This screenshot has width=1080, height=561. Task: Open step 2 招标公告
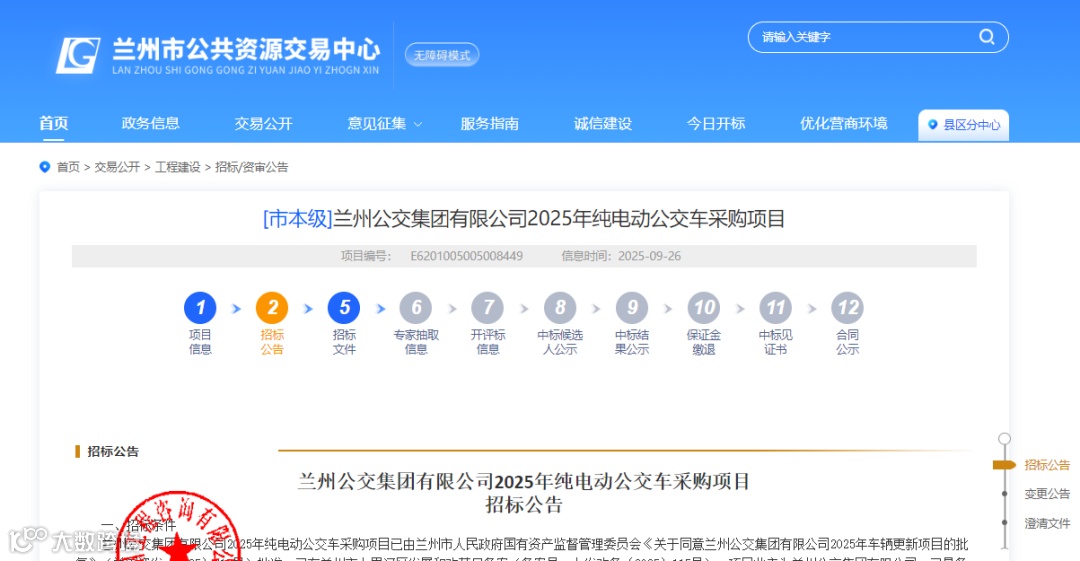point(272,323)
